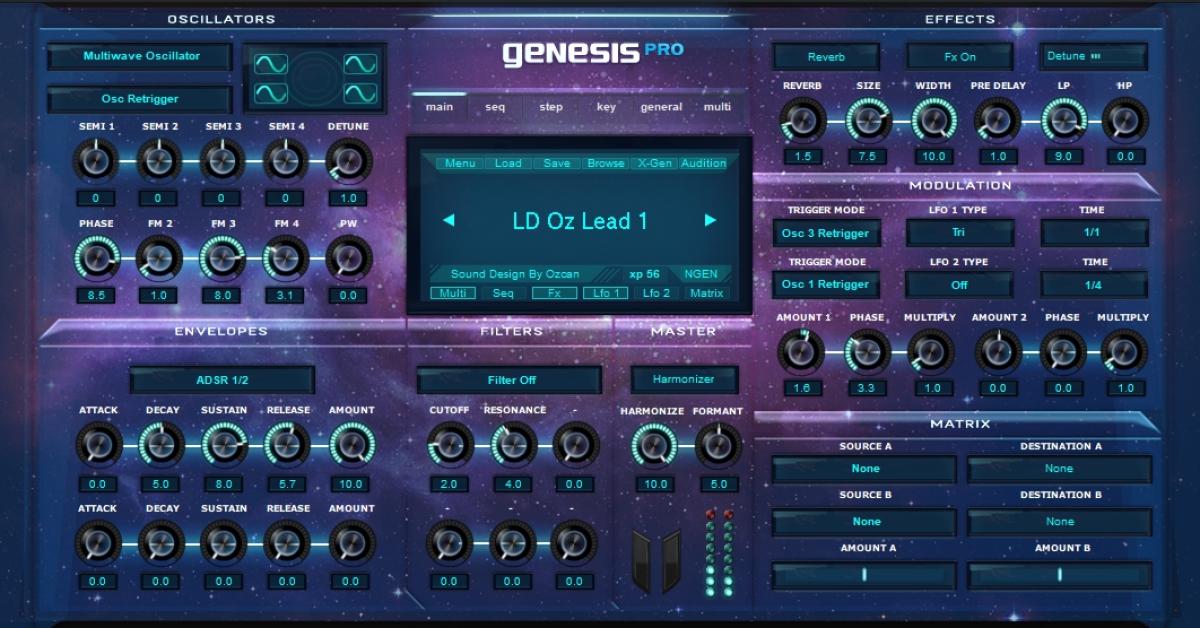Click the PW oscillator knob

coord(349,258)
